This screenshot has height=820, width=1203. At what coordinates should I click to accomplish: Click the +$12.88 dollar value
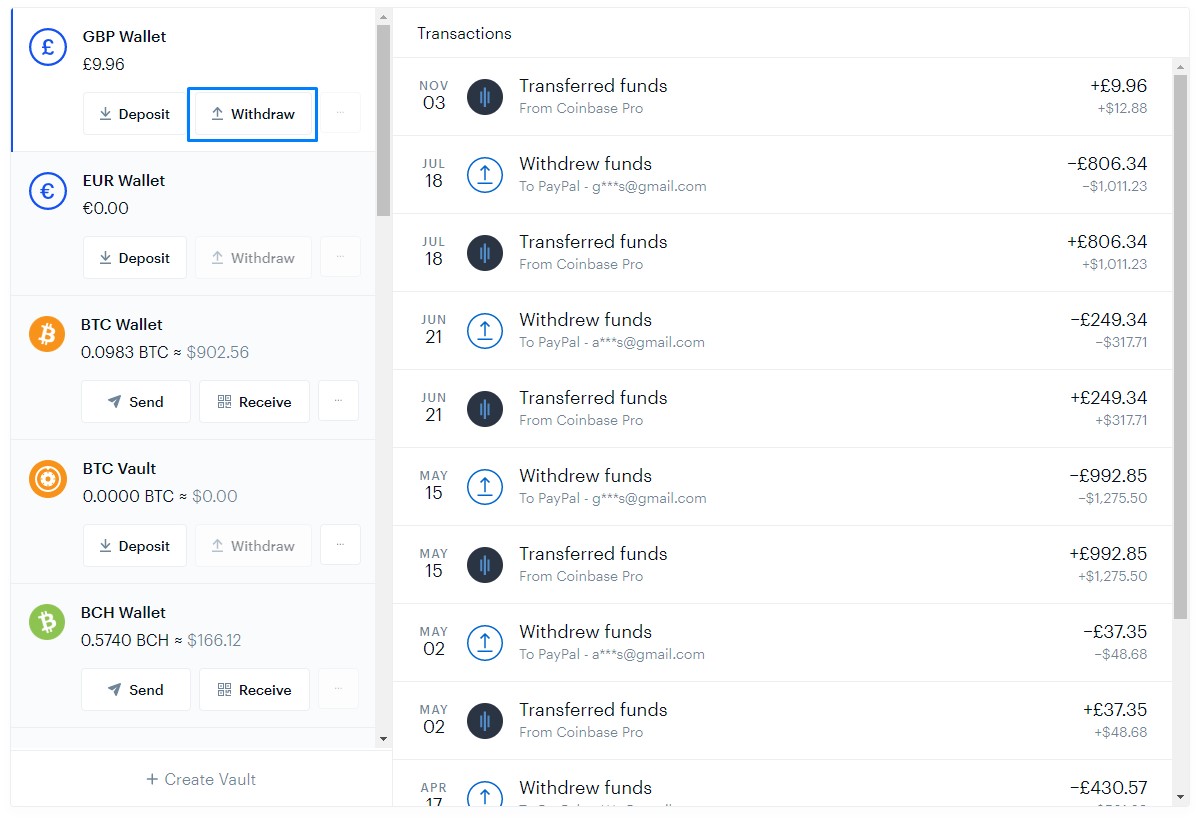point(1122,108)
